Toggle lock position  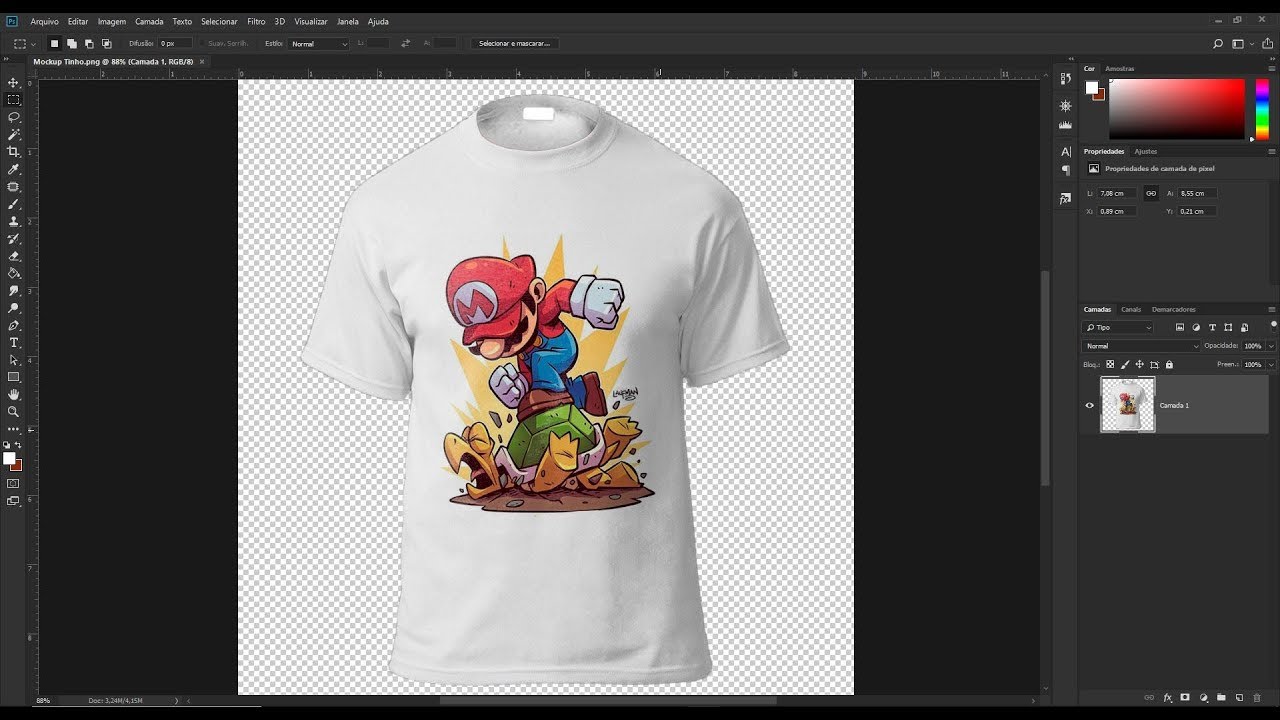[1139, 365]
